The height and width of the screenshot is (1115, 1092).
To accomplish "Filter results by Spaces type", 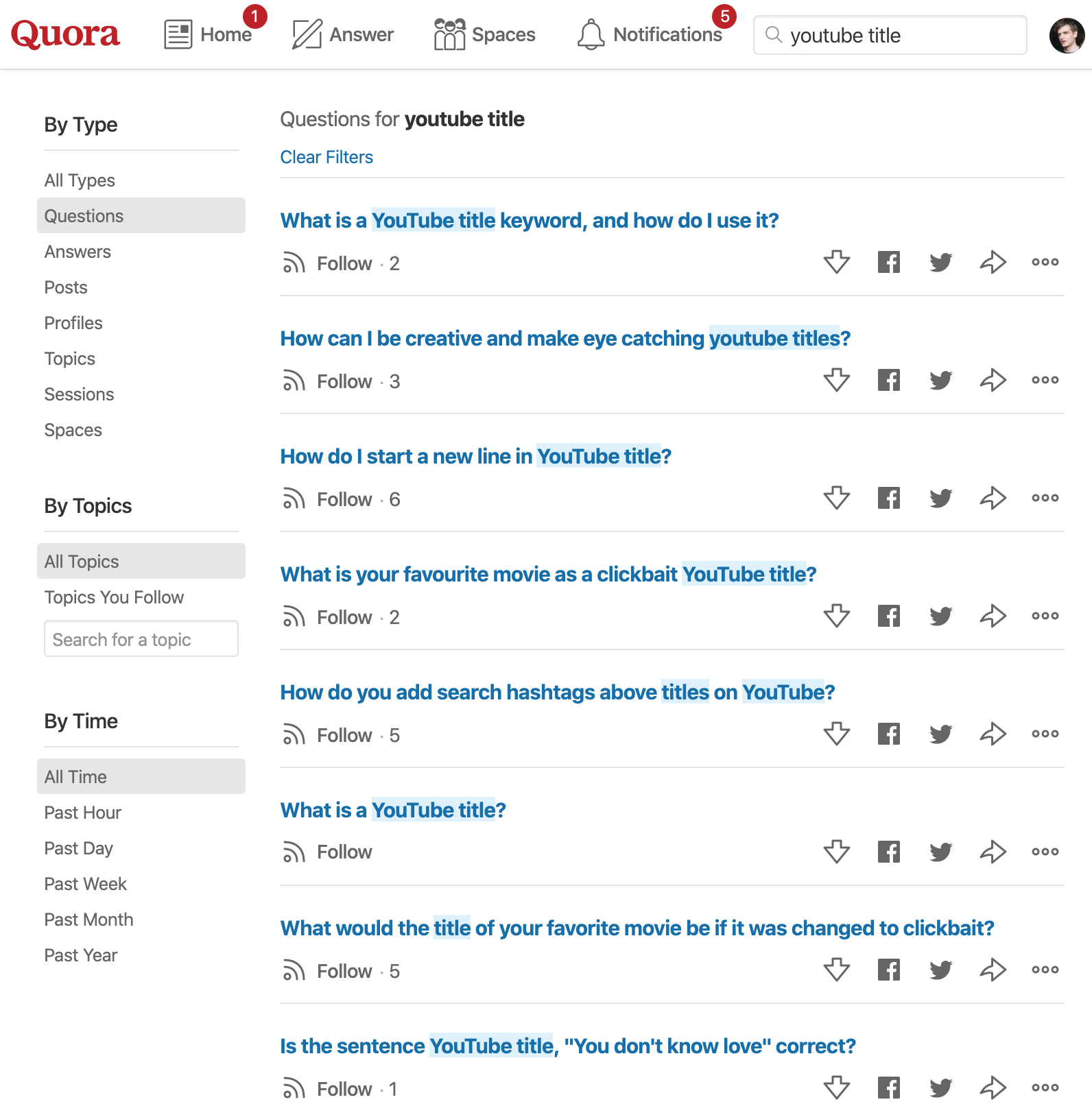I will point(73,430).
